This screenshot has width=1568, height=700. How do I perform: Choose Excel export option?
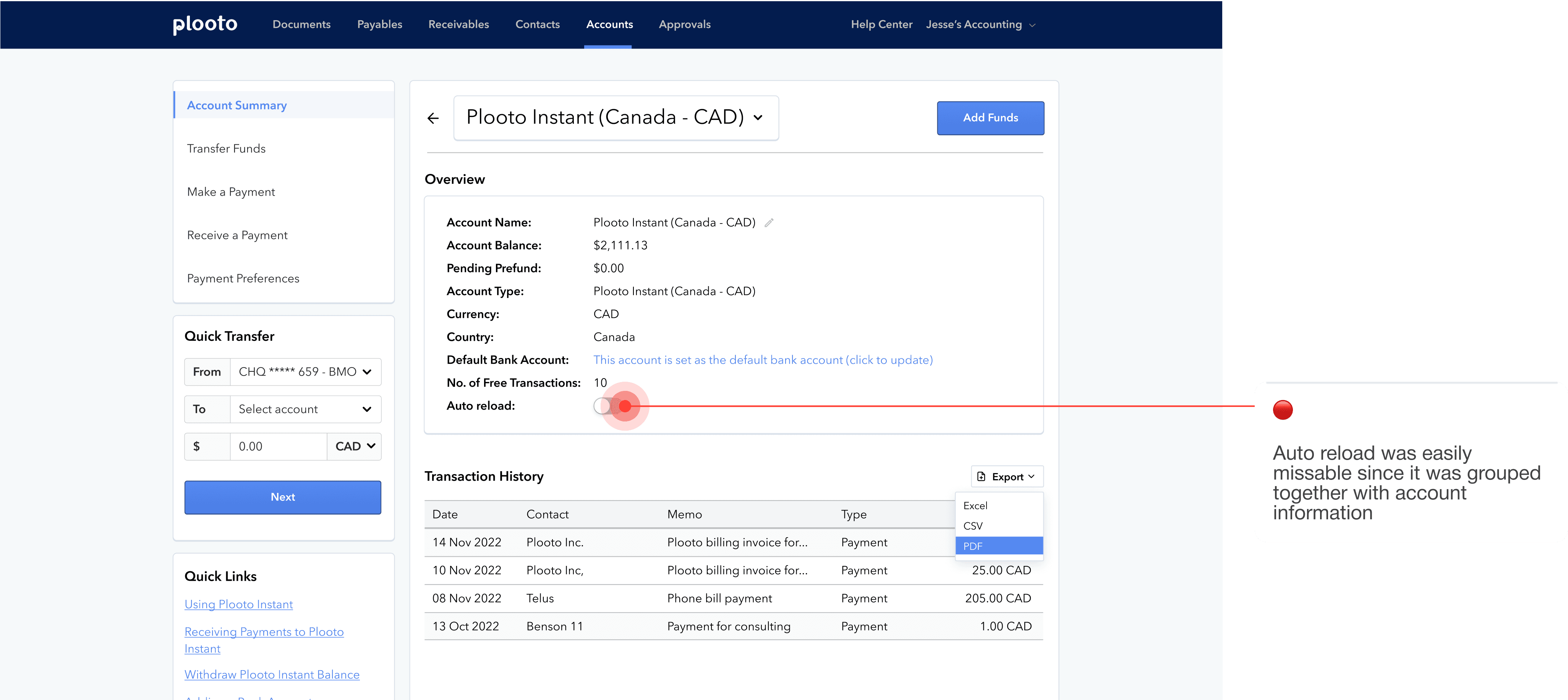click(999, 506)
